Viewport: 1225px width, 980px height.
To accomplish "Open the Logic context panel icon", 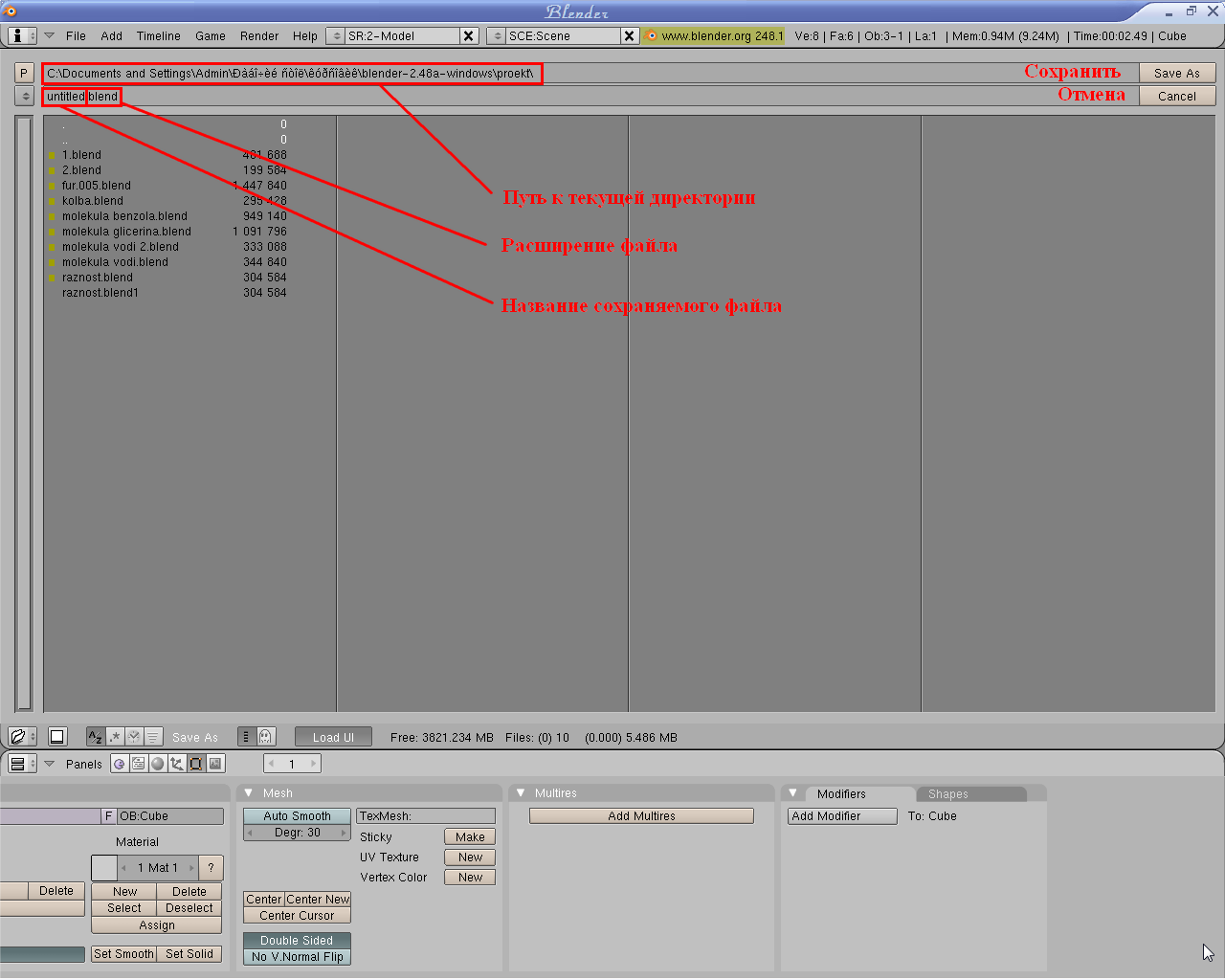I will [119, 764].
